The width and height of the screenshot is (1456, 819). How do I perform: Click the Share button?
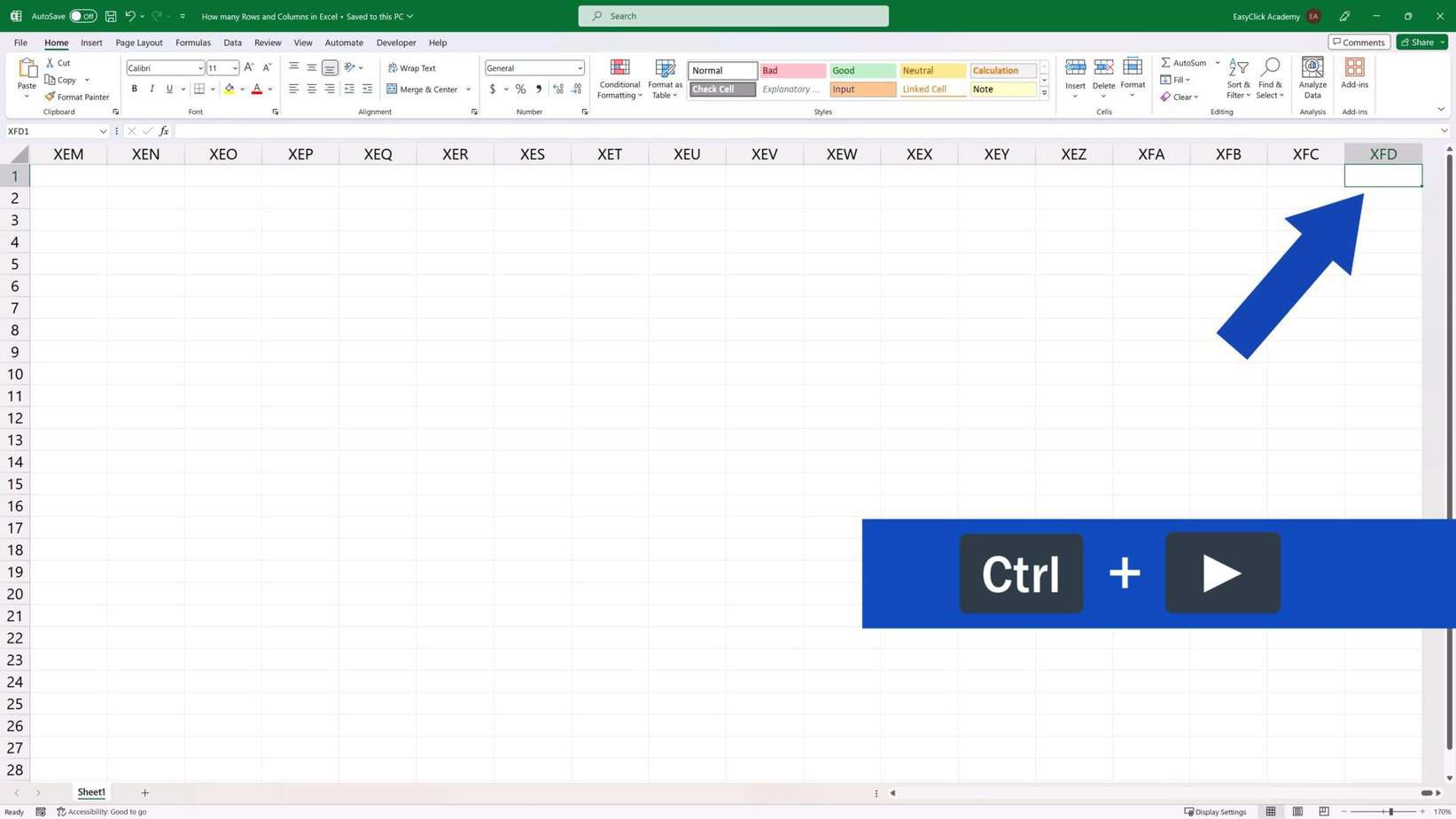point(1417,43)
